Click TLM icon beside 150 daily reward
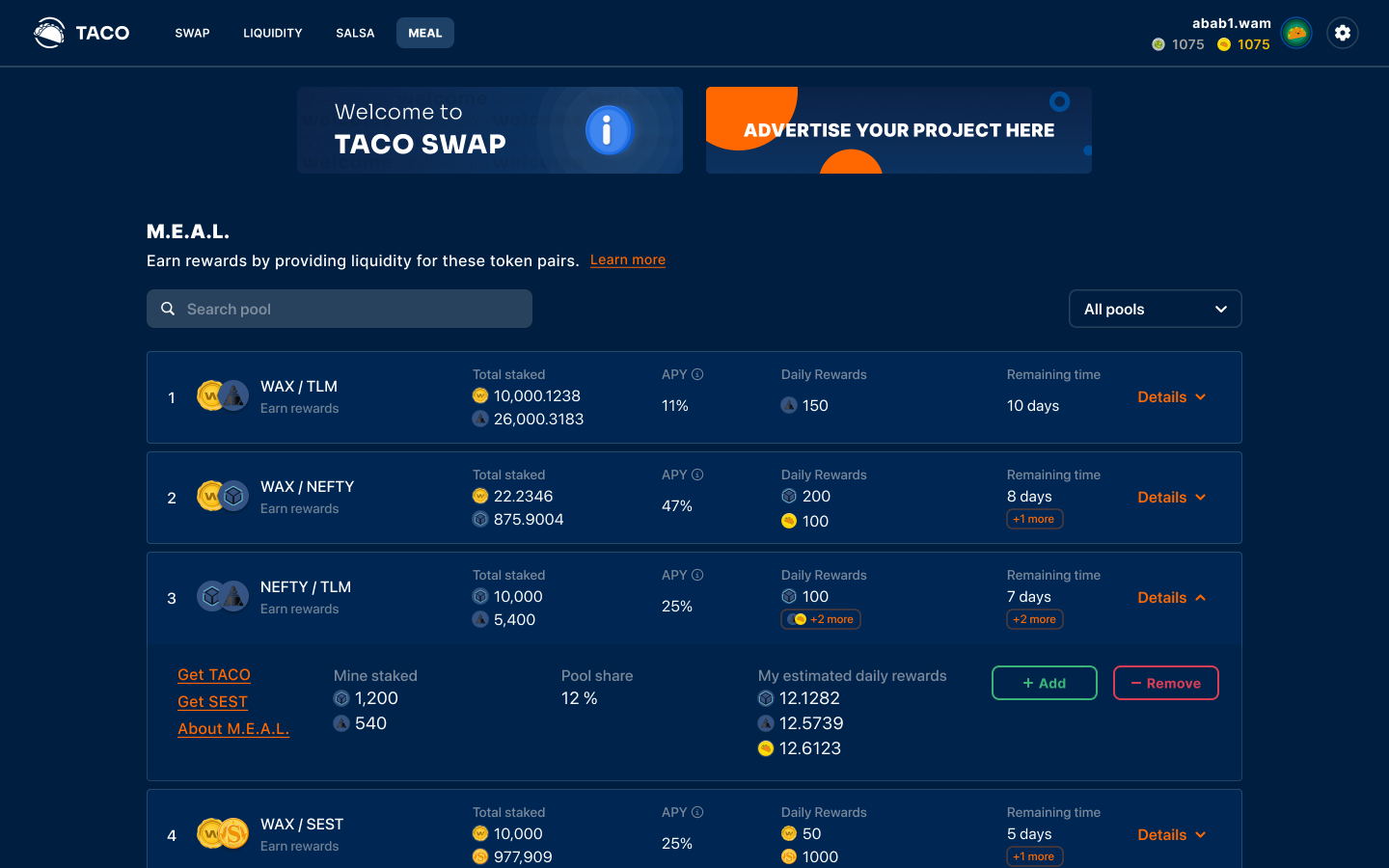This screenshot has width=1389, height=868. tap(789, 405)
